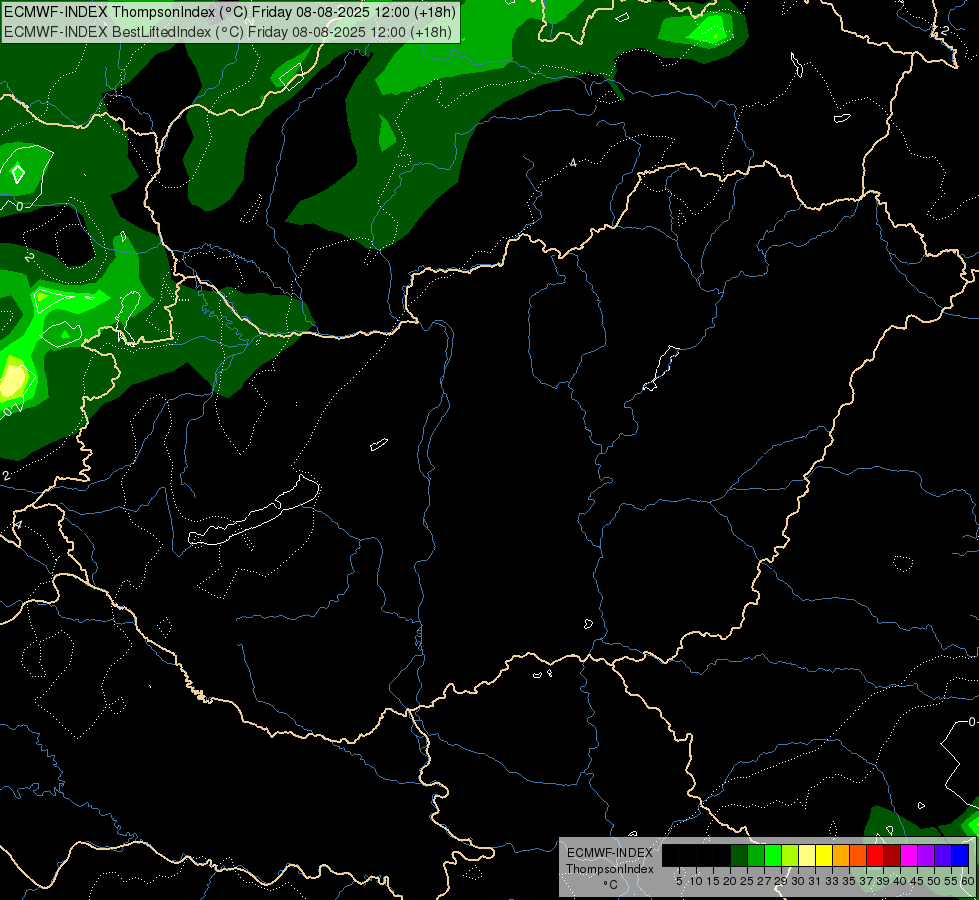Click the legend tick value 29
Screen dimensions: 979x900
point(780,881)
